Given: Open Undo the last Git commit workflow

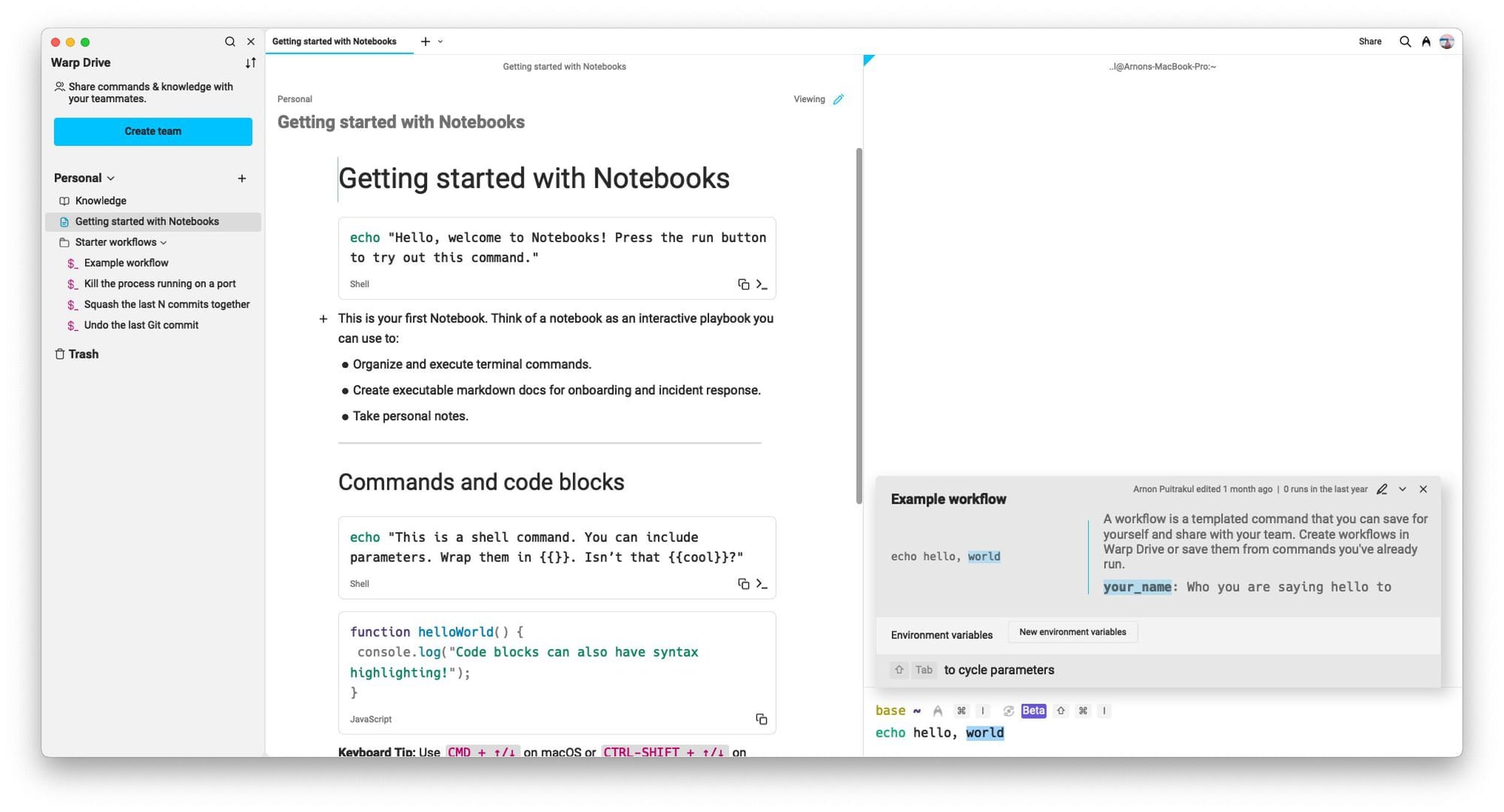Looking at the screenshot, I should coord(141,326).
